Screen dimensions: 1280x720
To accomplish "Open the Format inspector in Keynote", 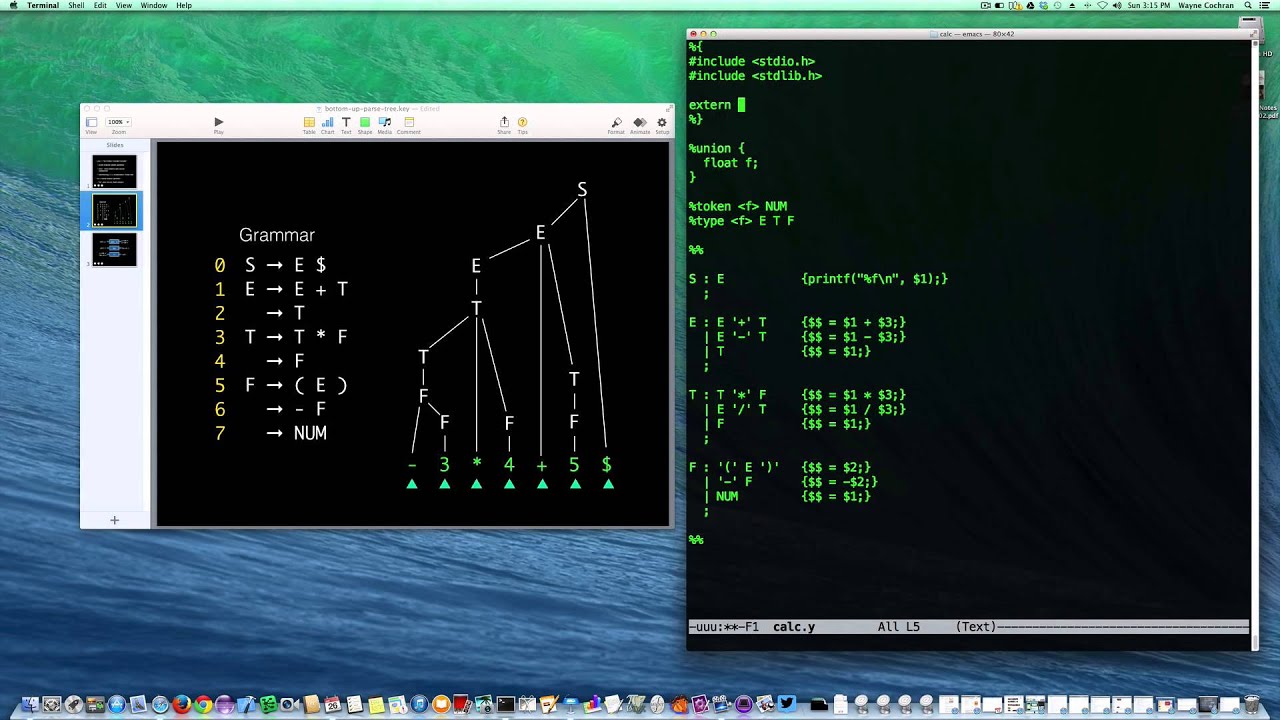I will pos(616,124).
